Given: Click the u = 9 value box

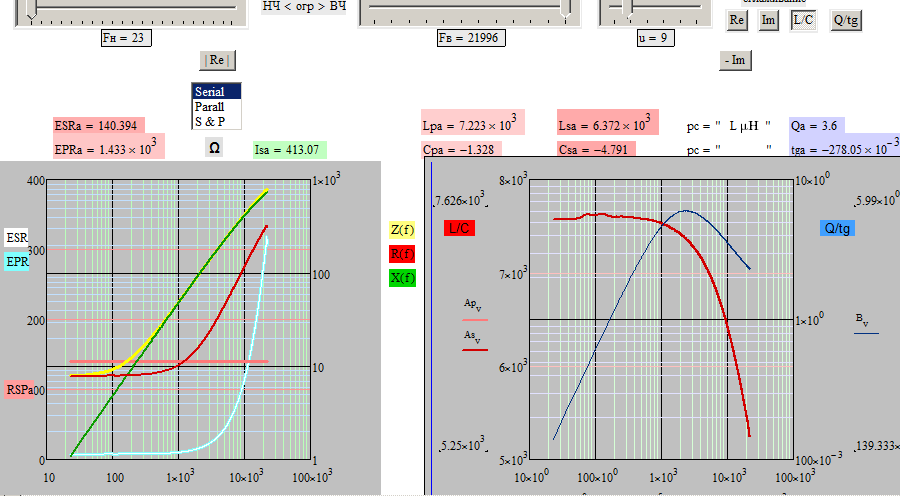Looking at the screenshot, I should click(x=655, y=38).
